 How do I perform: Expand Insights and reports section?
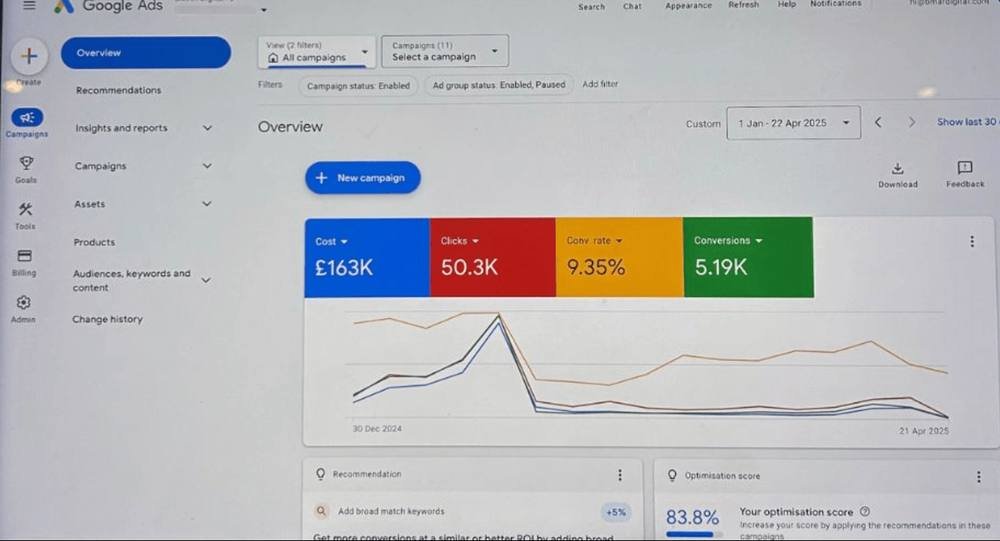tap(207, 128)
